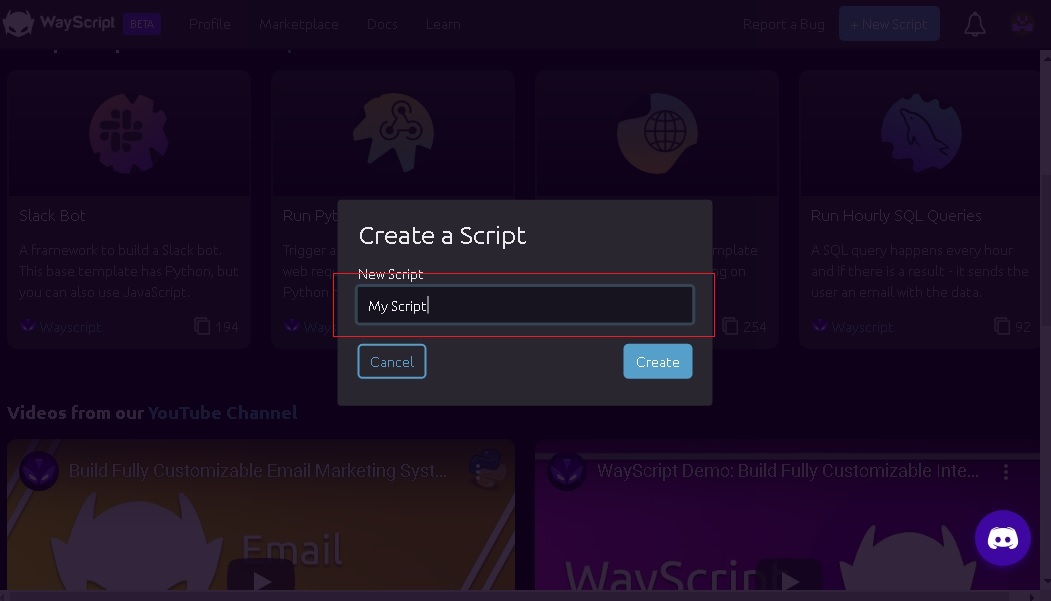
Task: Select the Slack Bot template icon
Action: (129, 133)
